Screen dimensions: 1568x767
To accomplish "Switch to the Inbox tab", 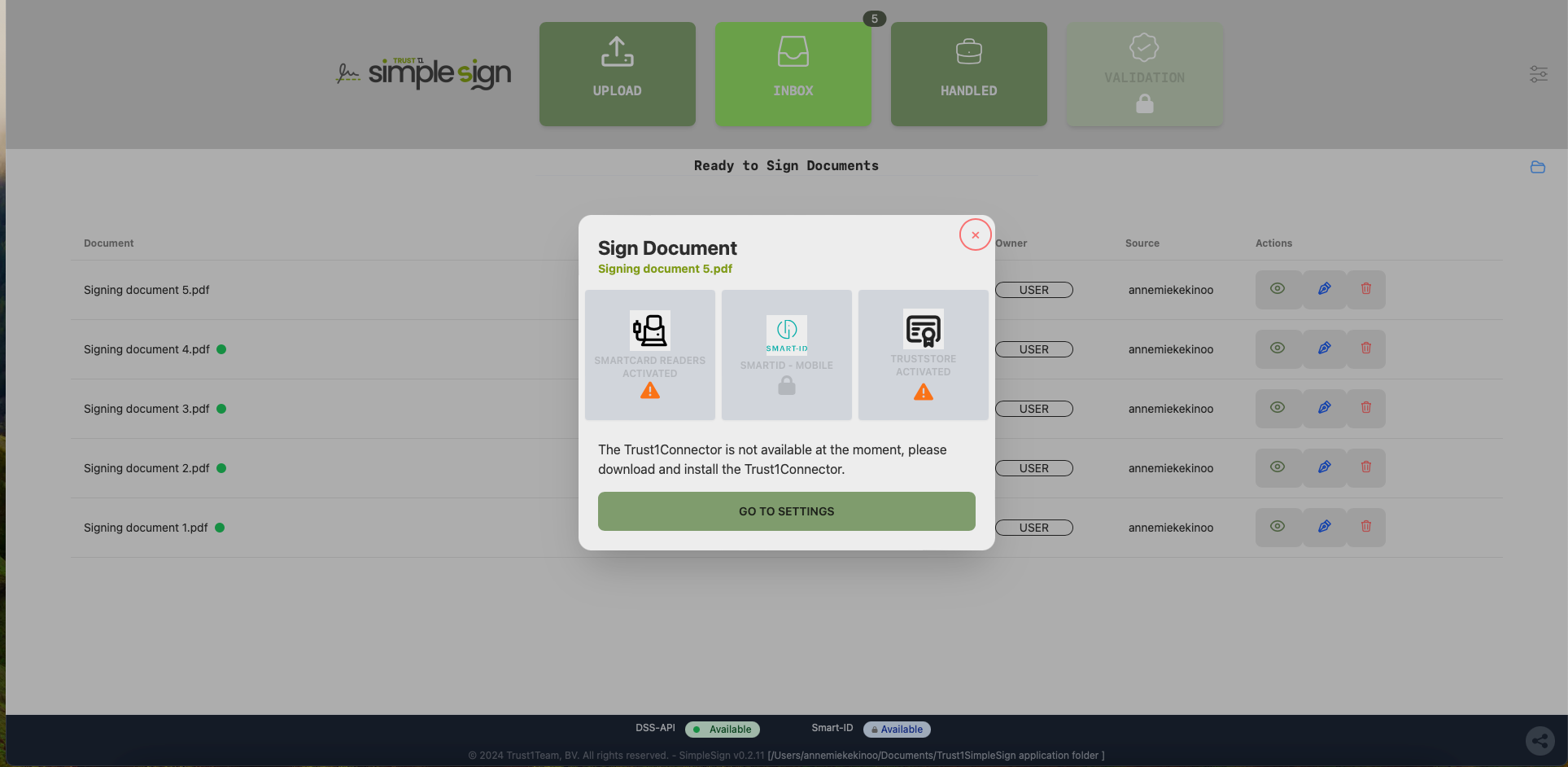I will 793,74.
